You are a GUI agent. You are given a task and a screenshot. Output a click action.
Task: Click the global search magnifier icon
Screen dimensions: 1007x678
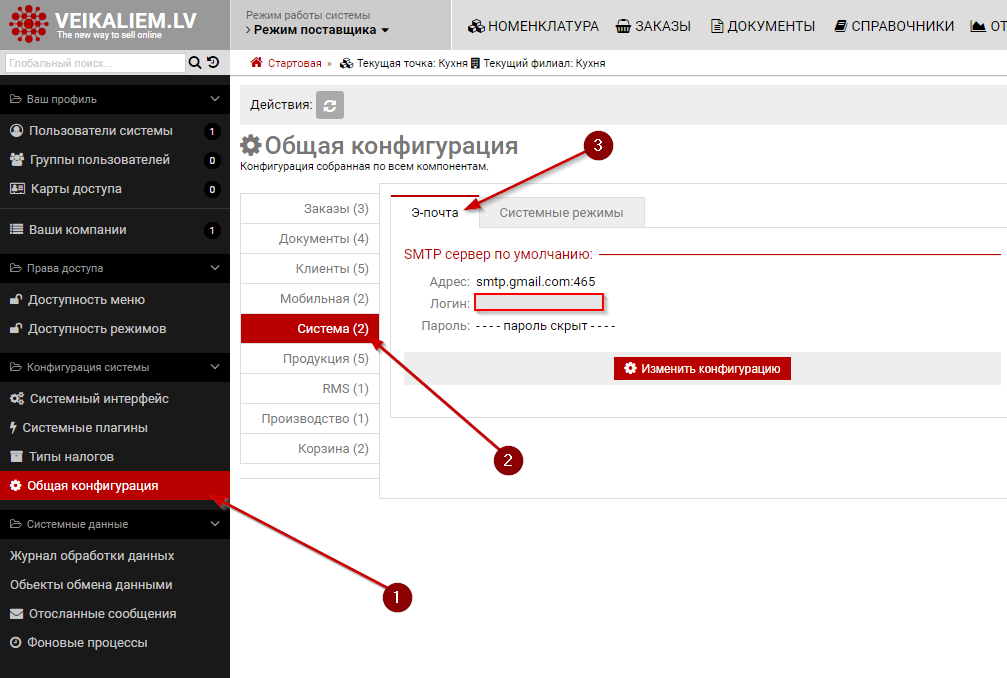[x=195, y=63]
